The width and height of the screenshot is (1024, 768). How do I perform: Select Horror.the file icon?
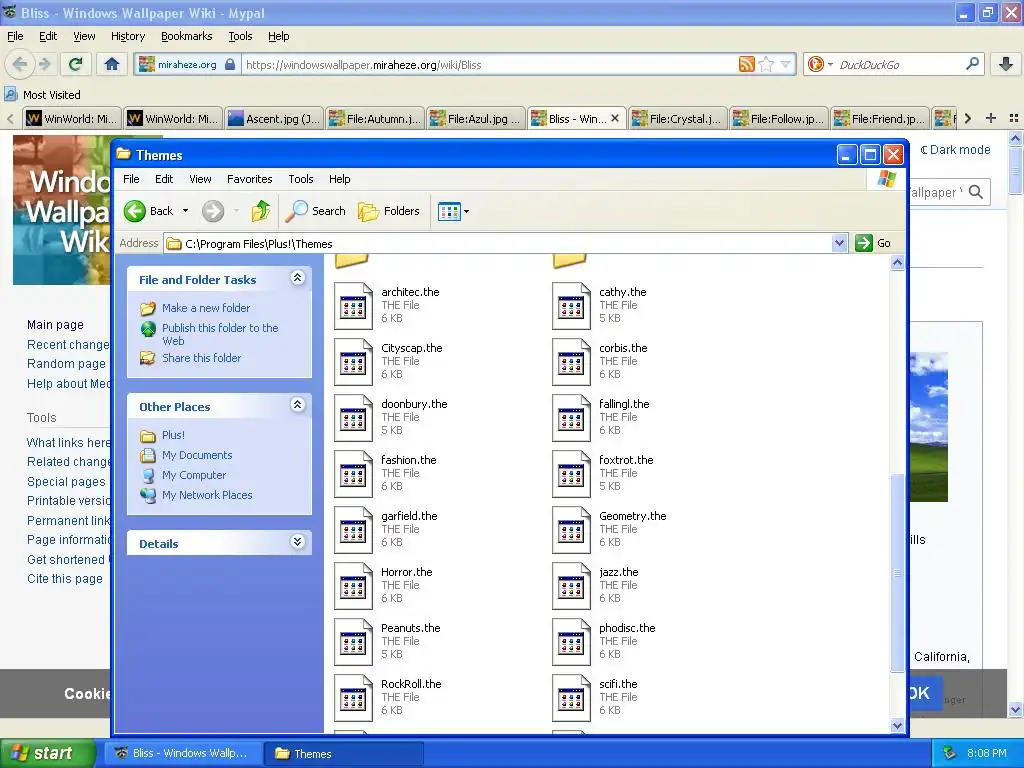(353, 586)
